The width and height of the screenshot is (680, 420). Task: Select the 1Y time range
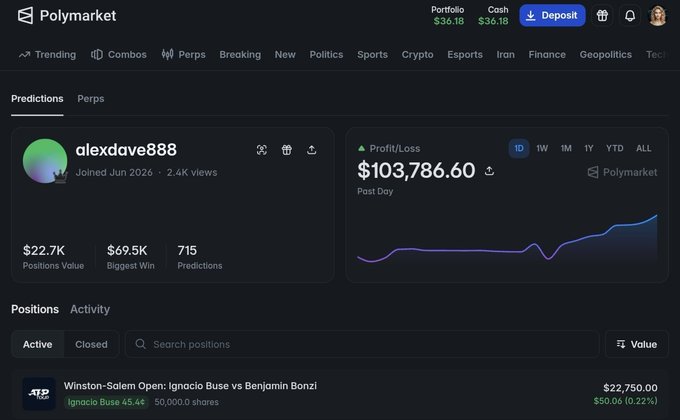(x=588, y=148)
